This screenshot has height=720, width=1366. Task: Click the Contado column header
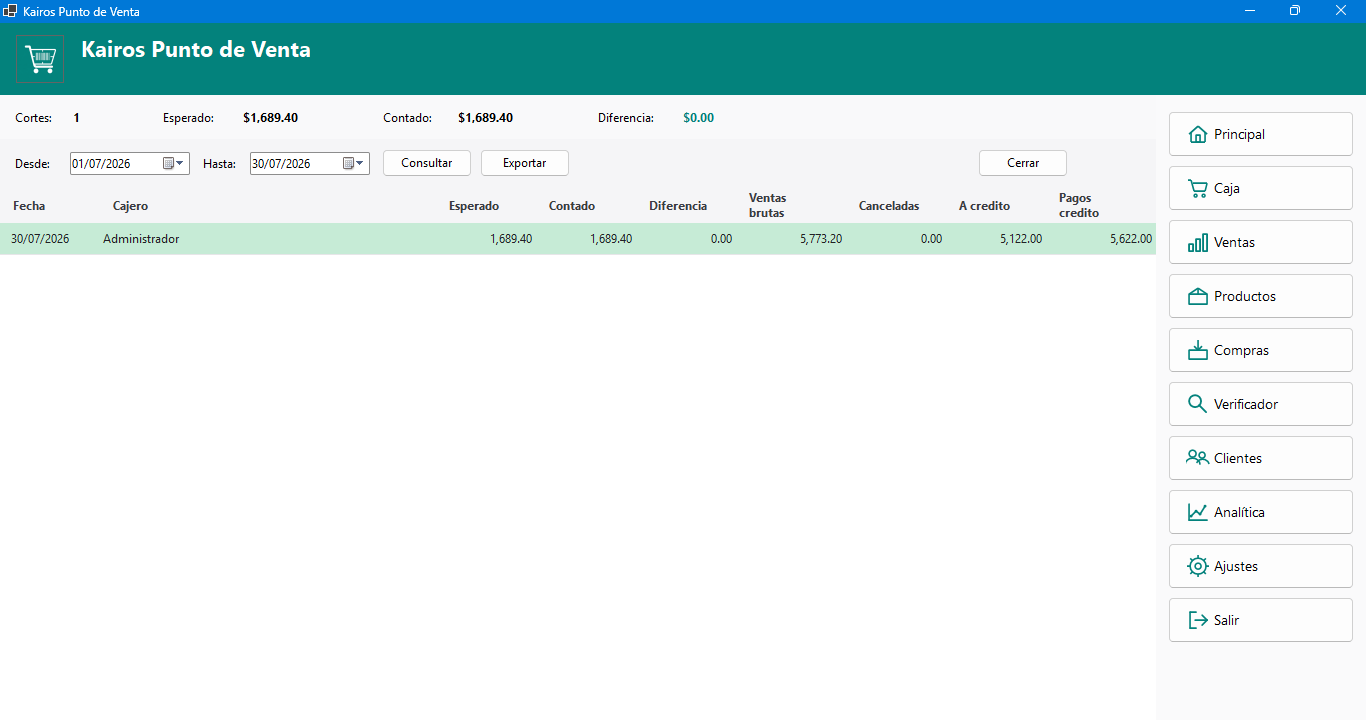click(x=572, y=206)
